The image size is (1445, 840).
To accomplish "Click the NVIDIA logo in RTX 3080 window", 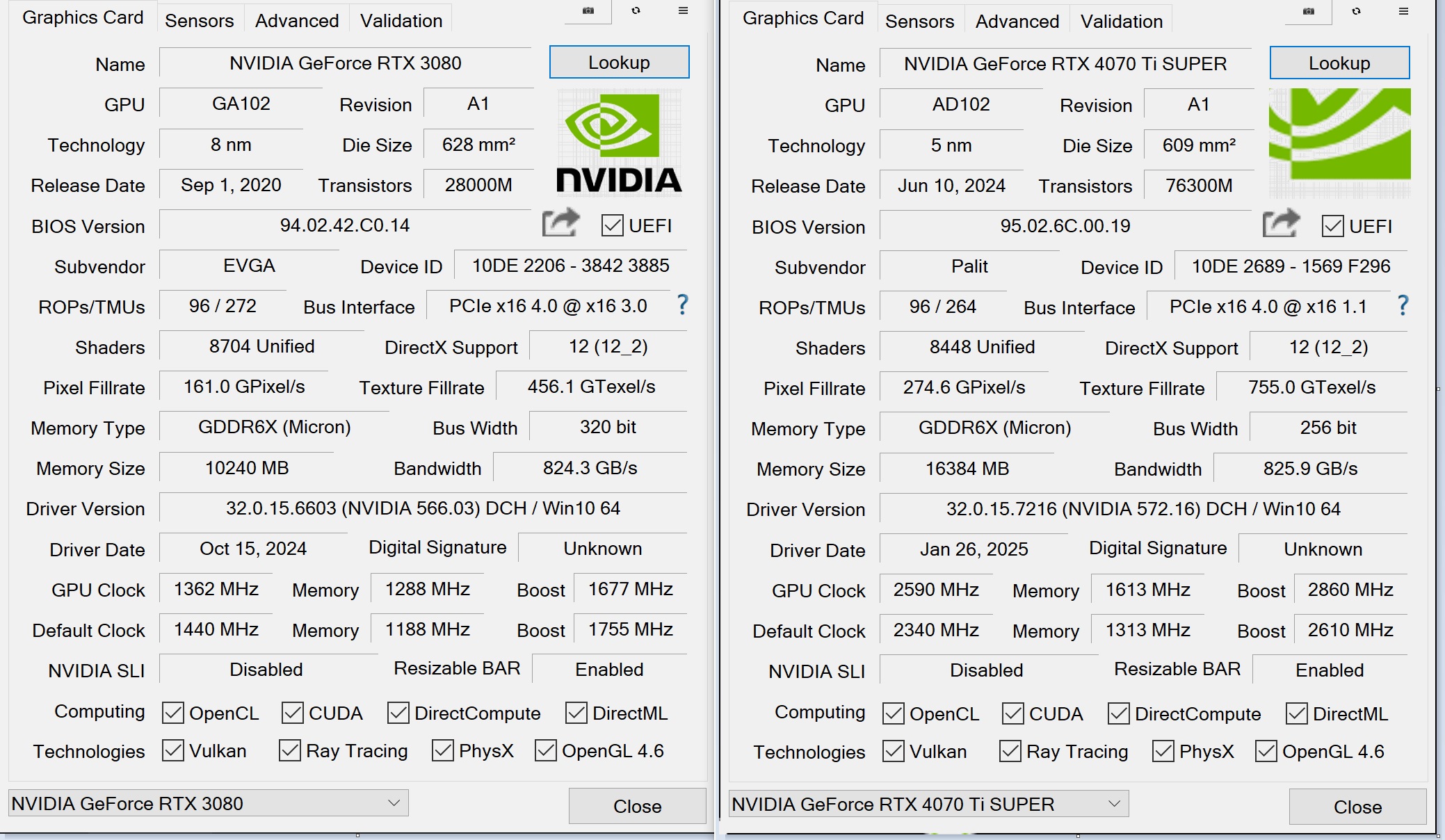I will point(618,143).
